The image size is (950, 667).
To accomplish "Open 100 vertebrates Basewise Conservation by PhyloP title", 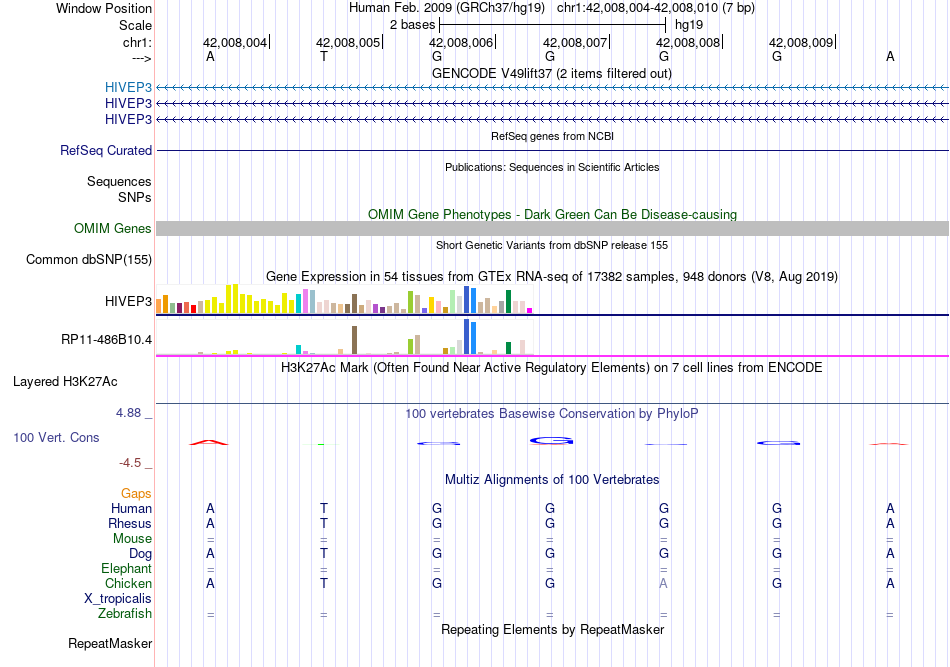I will (x=551, y=414).
